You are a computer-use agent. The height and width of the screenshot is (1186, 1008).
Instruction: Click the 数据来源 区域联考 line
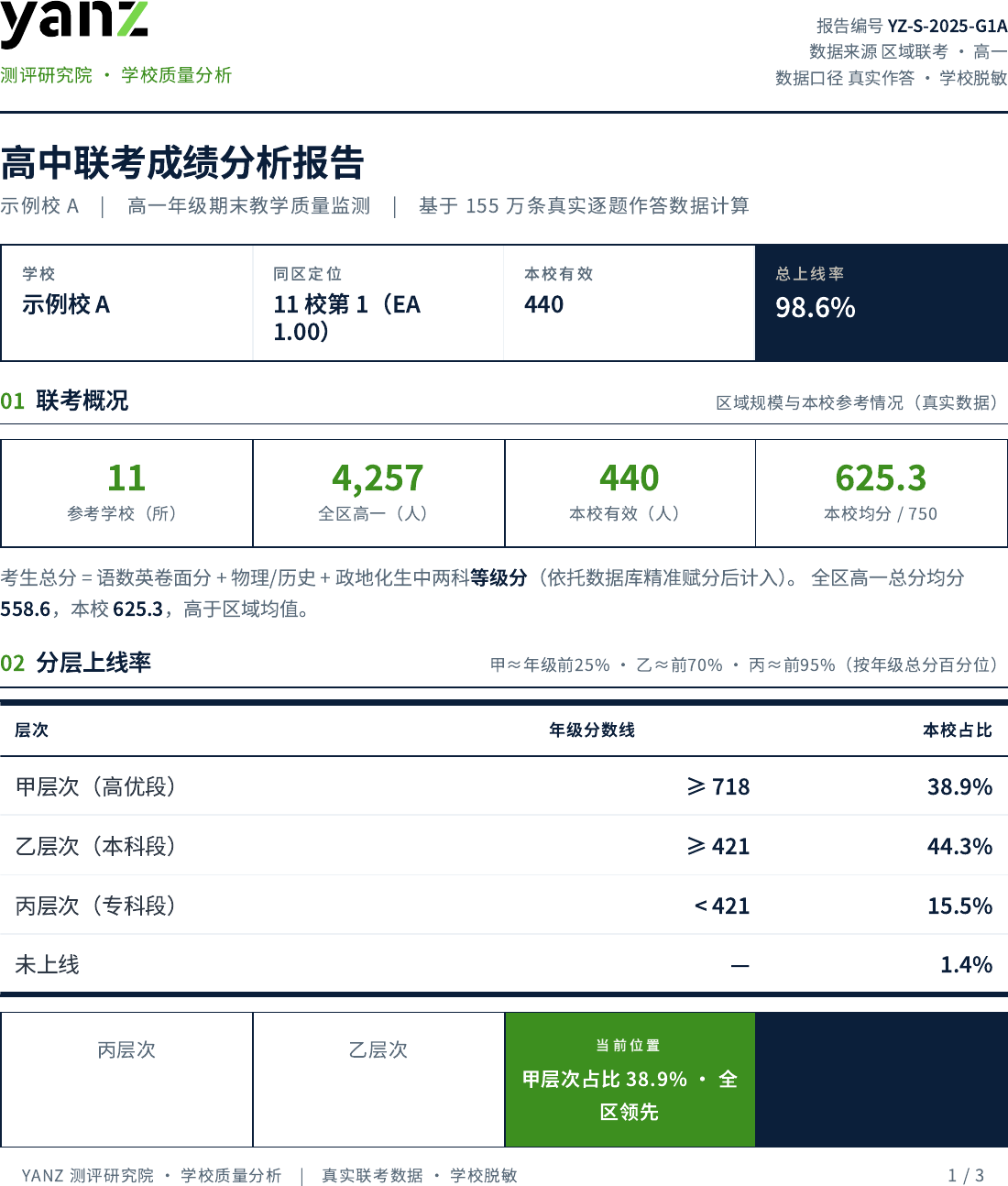tap(908, 51)
